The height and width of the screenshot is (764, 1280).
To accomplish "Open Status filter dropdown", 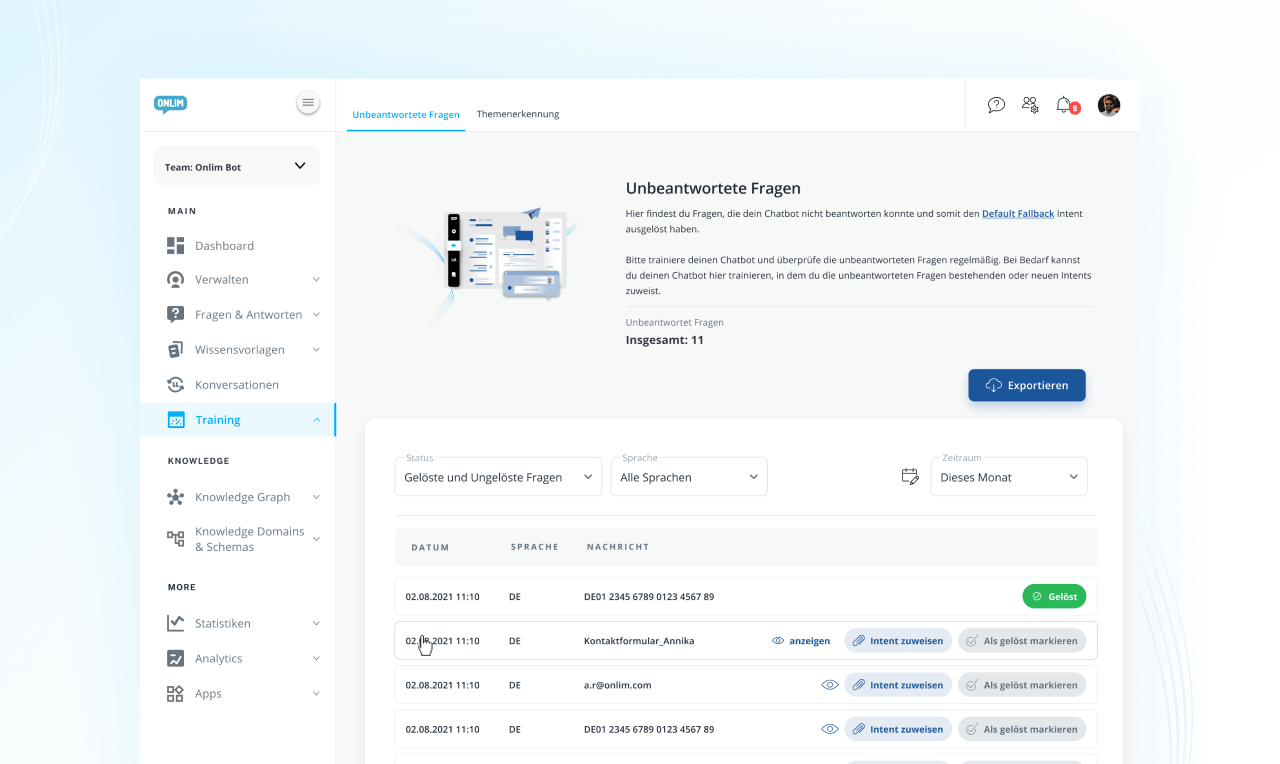I will point(498,477).
